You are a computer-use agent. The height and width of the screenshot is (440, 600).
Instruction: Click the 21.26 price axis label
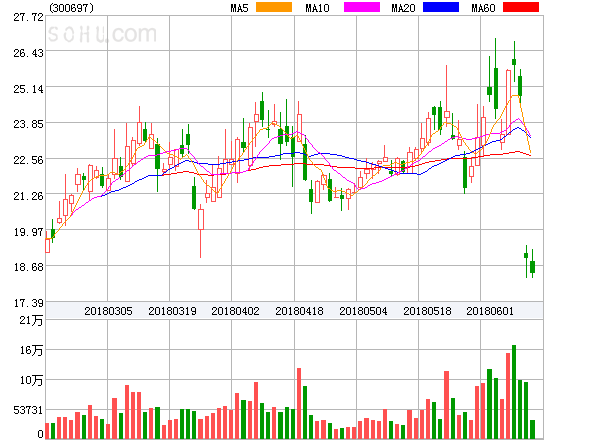tap(28, 196)
